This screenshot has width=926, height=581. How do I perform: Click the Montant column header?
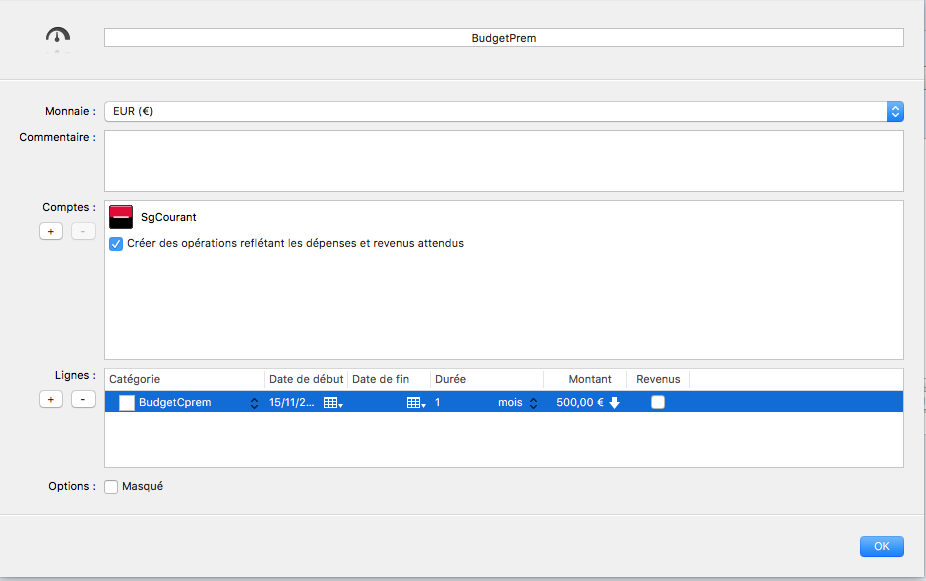coord(589,379)
